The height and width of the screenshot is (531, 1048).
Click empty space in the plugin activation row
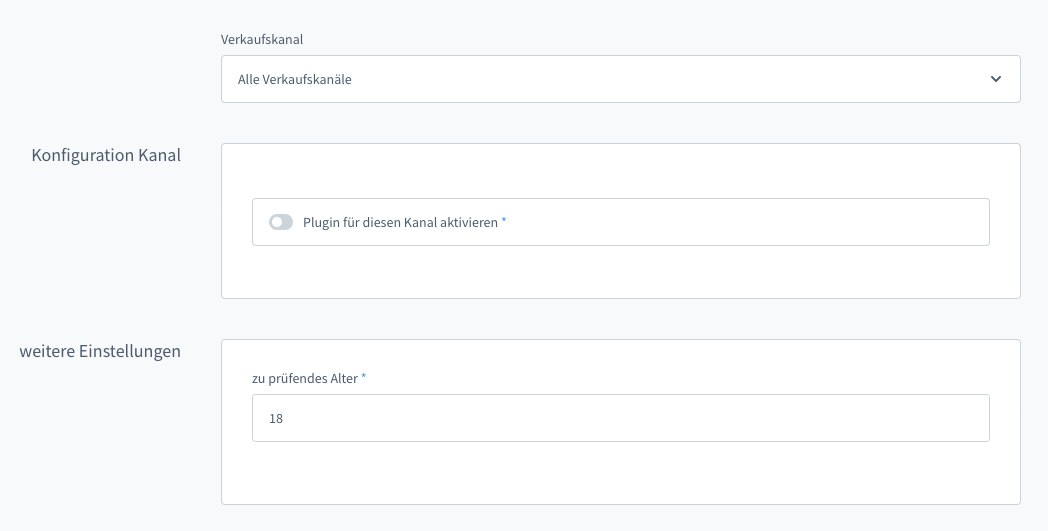click(x=750, y=222)
